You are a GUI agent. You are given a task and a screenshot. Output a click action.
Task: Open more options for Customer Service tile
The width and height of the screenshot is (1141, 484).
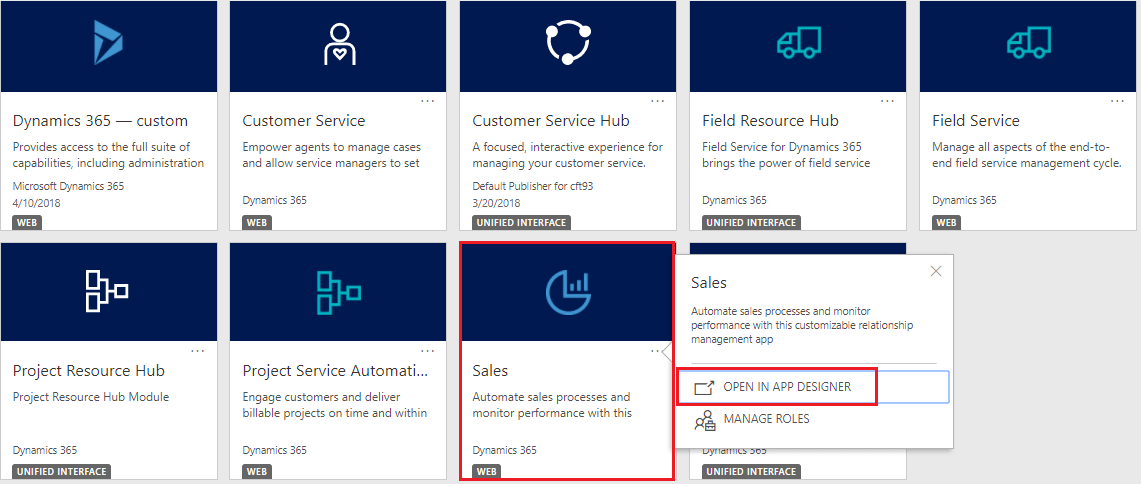pos(427,100)
